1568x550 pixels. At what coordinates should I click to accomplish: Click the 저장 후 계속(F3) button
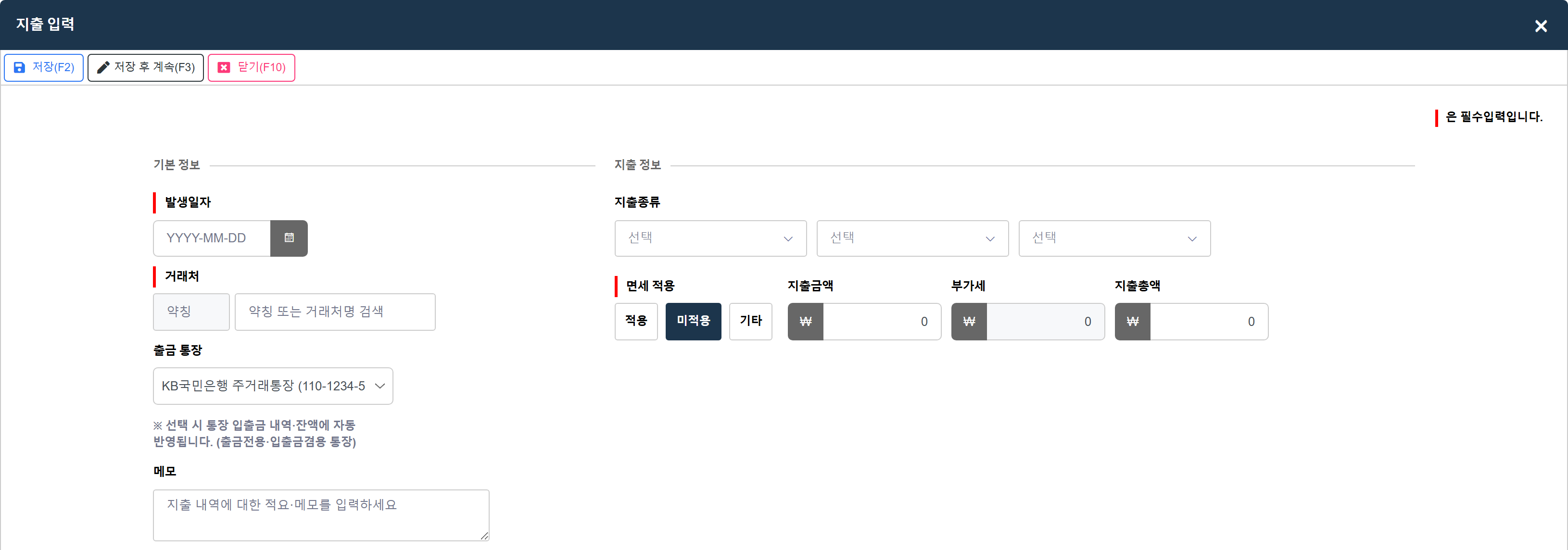(x=145, y=67)
